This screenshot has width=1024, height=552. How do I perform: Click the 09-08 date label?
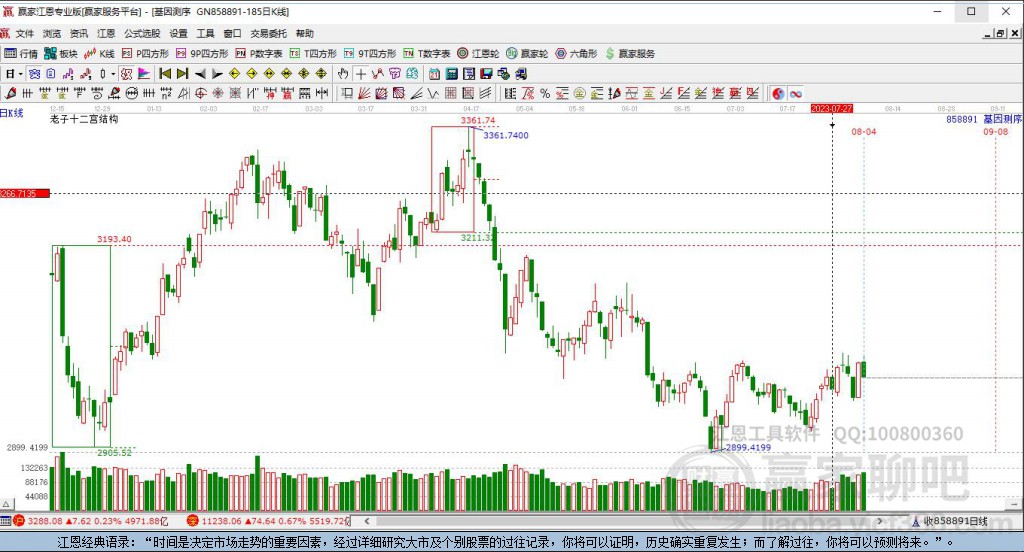click(x=996, y=132)
